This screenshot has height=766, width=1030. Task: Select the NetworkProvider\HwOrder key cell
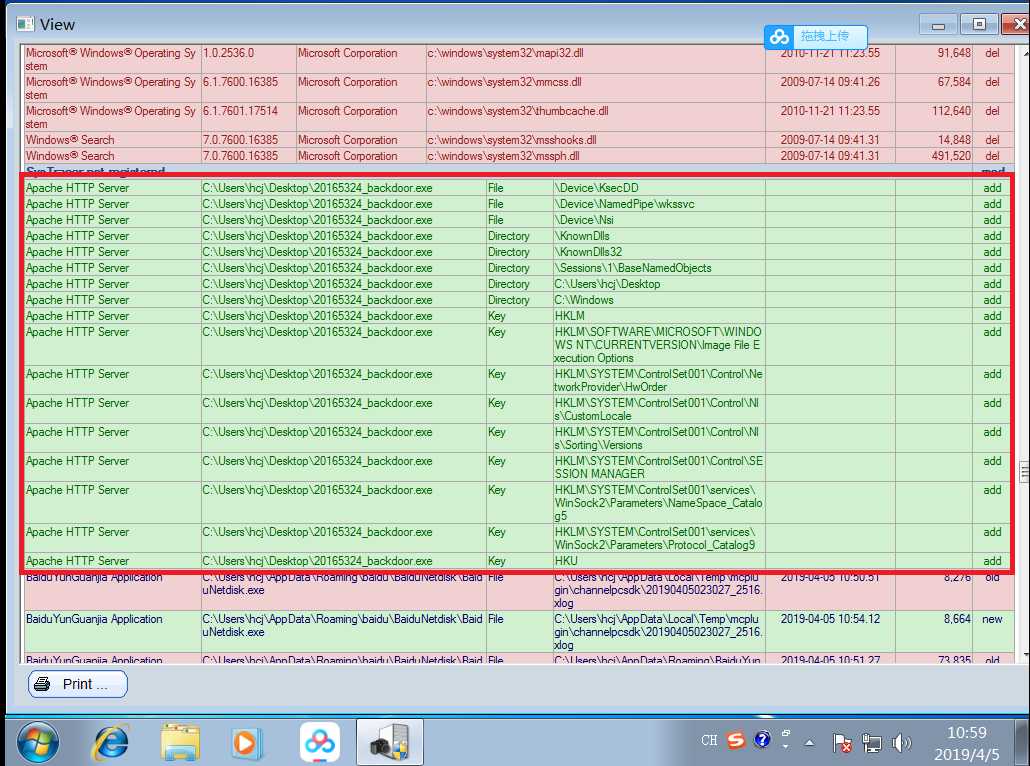click(659, 380)
